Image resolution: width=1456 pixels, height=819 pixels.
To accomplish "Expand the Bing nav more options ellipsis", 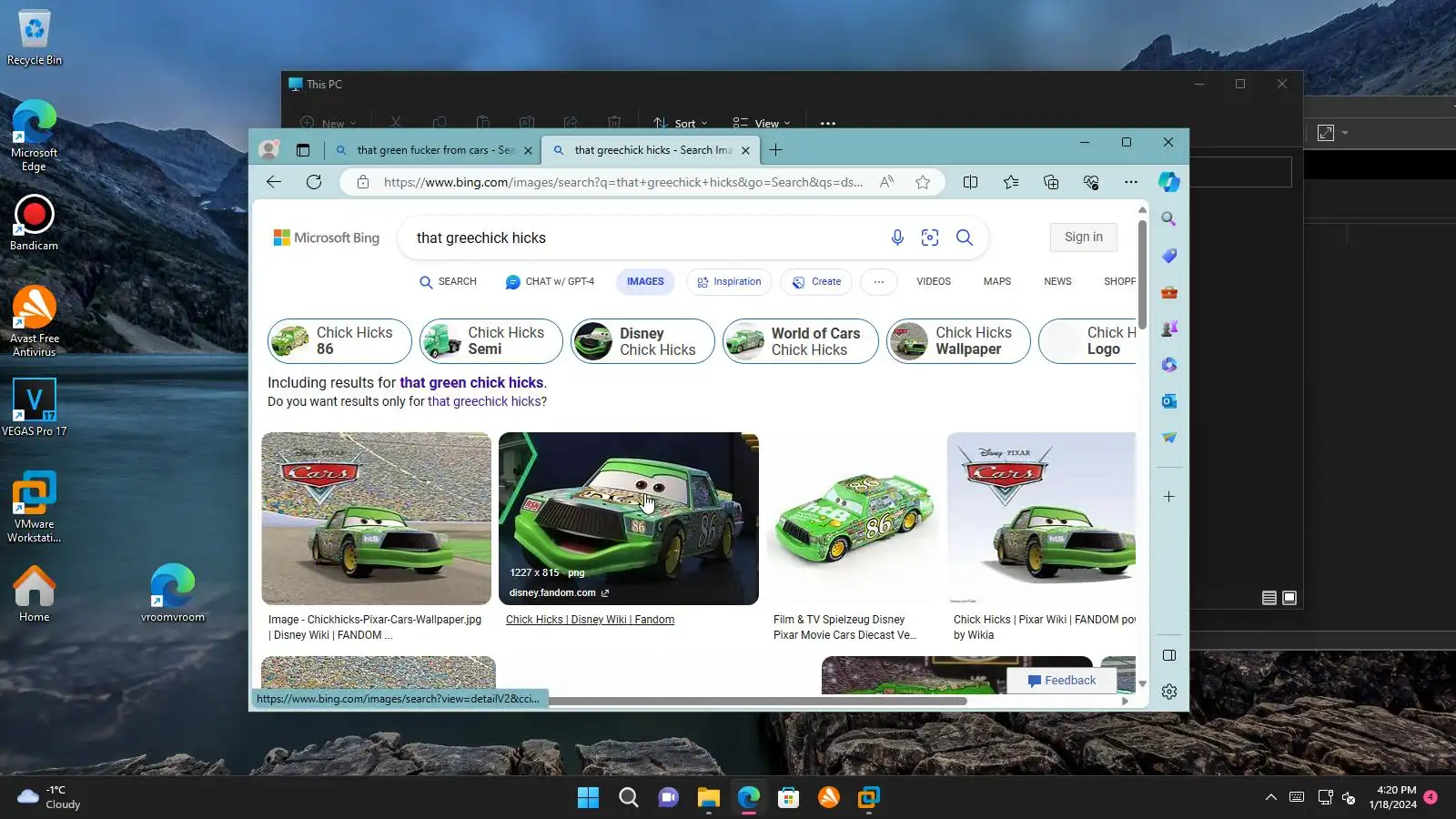I will 879,282.
